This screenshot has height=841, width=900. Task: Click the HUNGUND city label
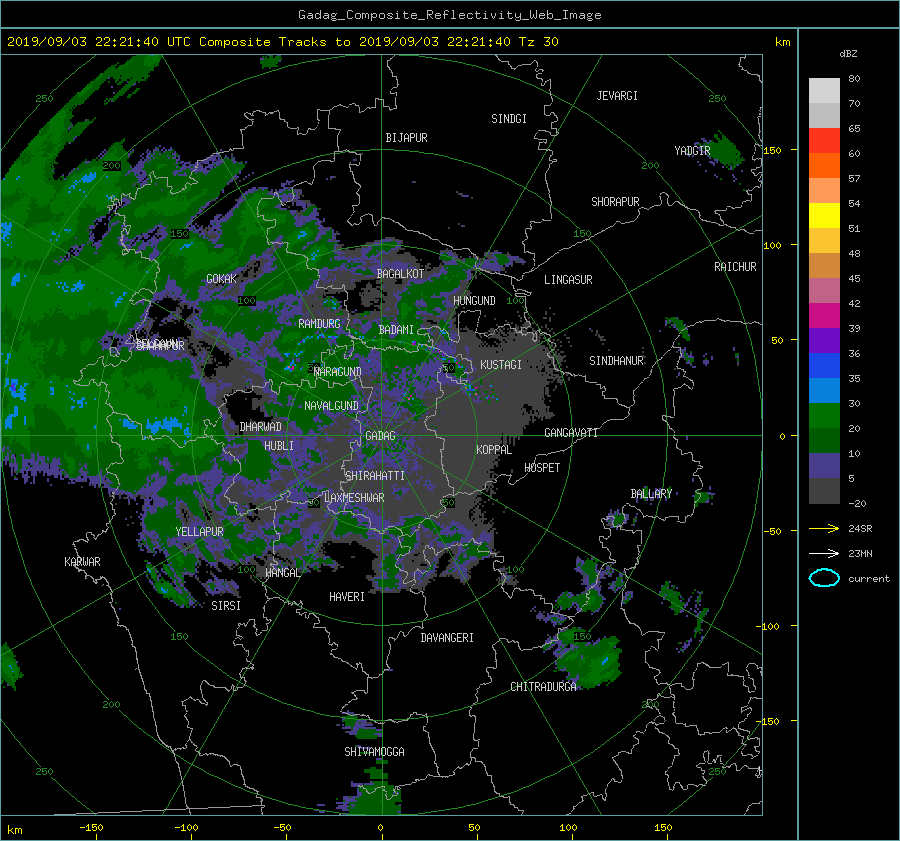click(x=474, y=301)
